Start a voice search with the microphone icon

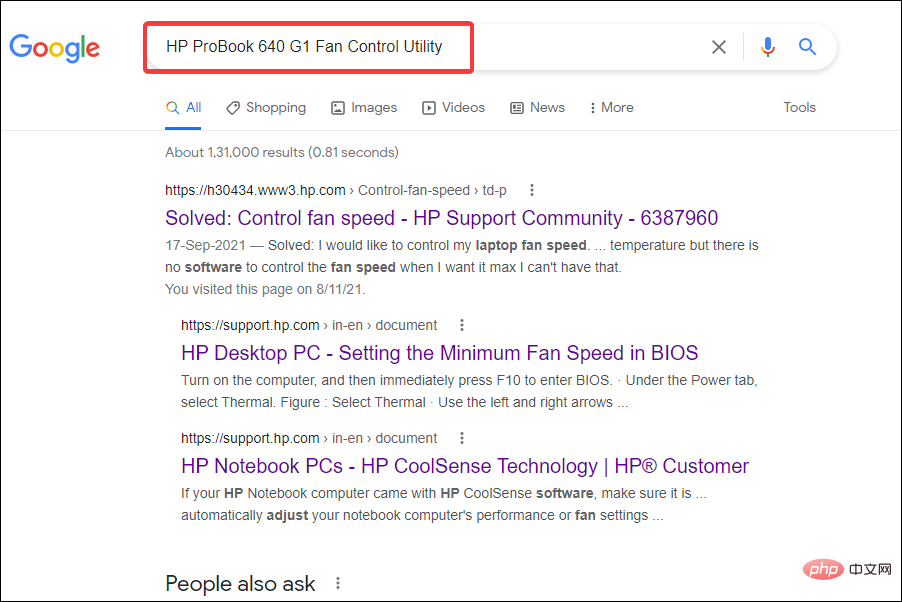tap(767, 47)
